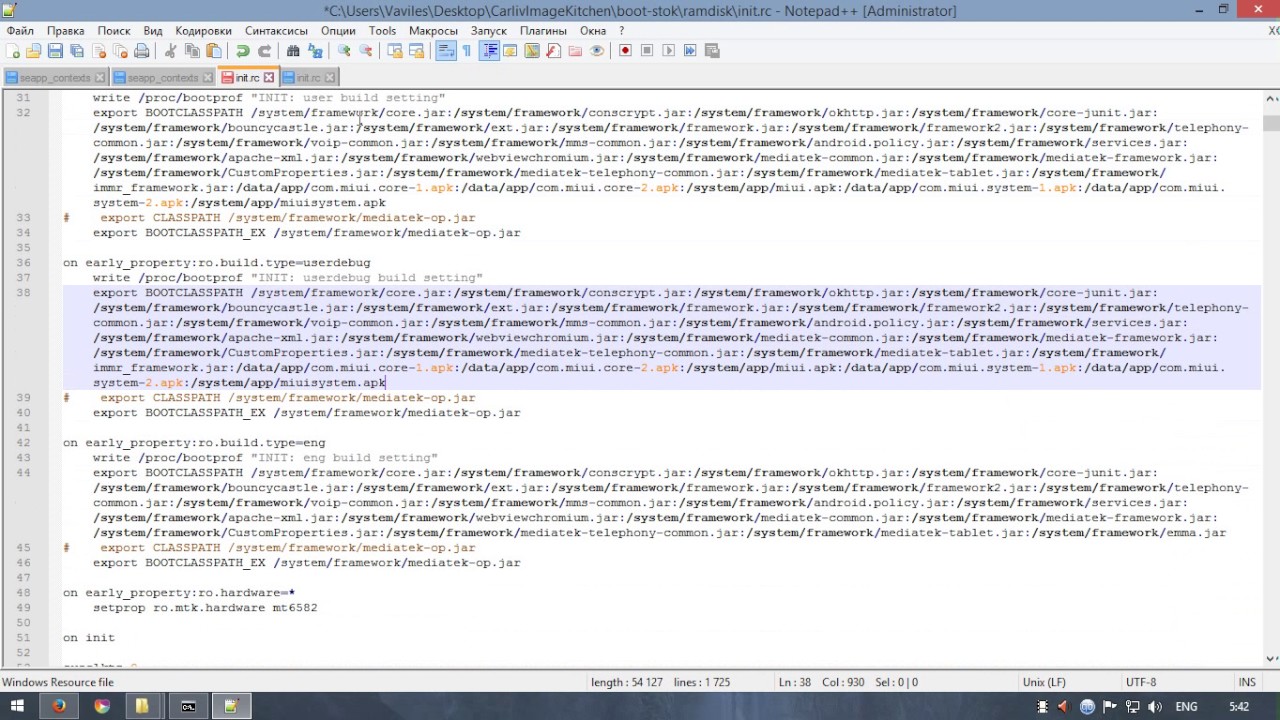Screen dimensions: 1280x720
Task: Open the Файл menu
Action: (19, 31)
